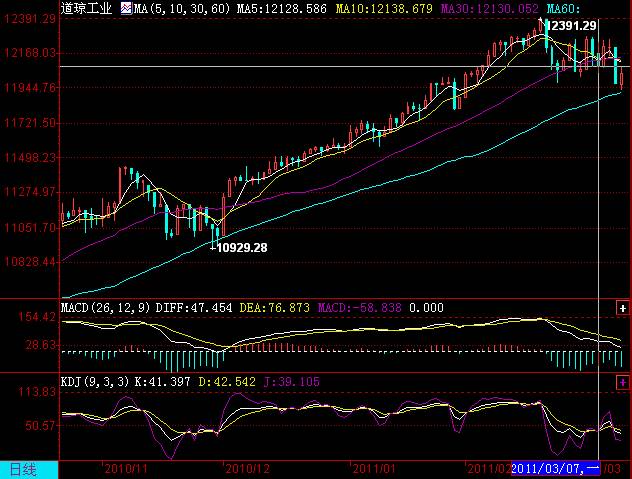Click the 113.83 KDJ axis label
This screenshot has height=479, width=632.
pos(37,392)
